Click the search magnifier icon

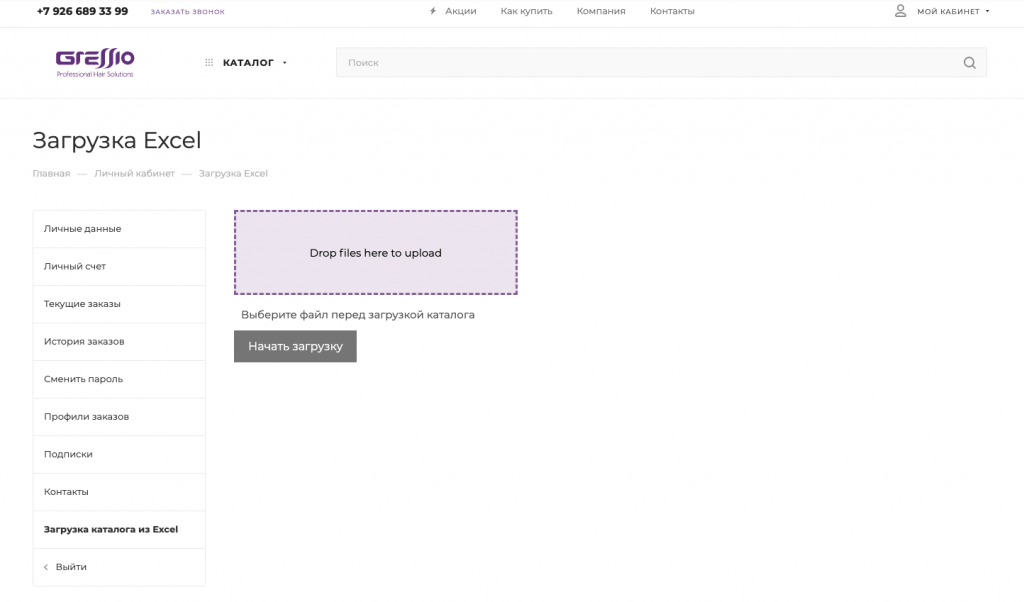point(969,63)
